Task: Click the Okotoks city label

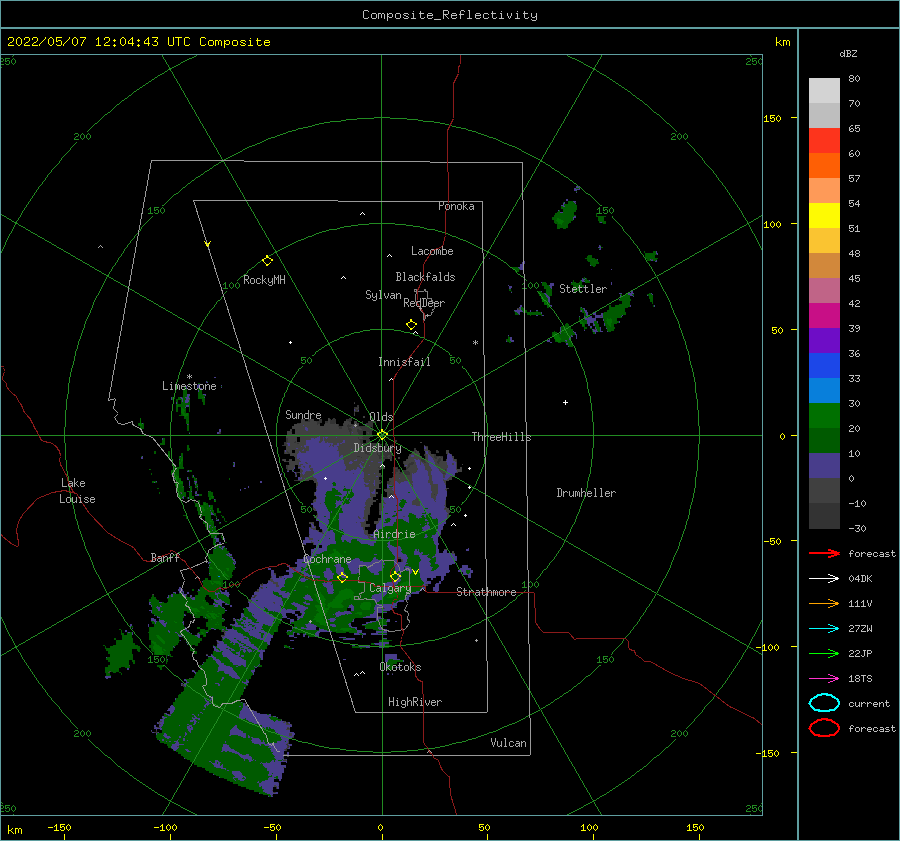Action: coord(400,667)
